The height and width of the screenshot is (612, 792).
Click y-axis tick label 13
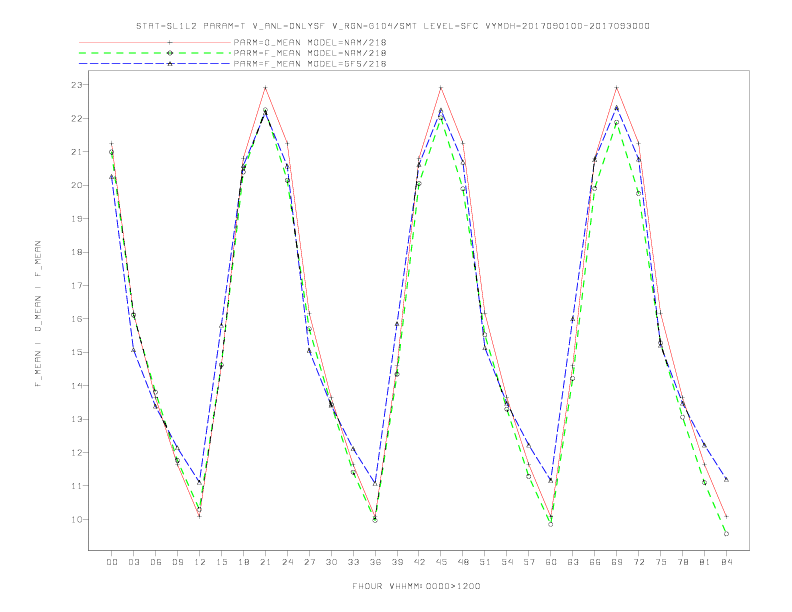pyautogui.click(x=76, y=419)
